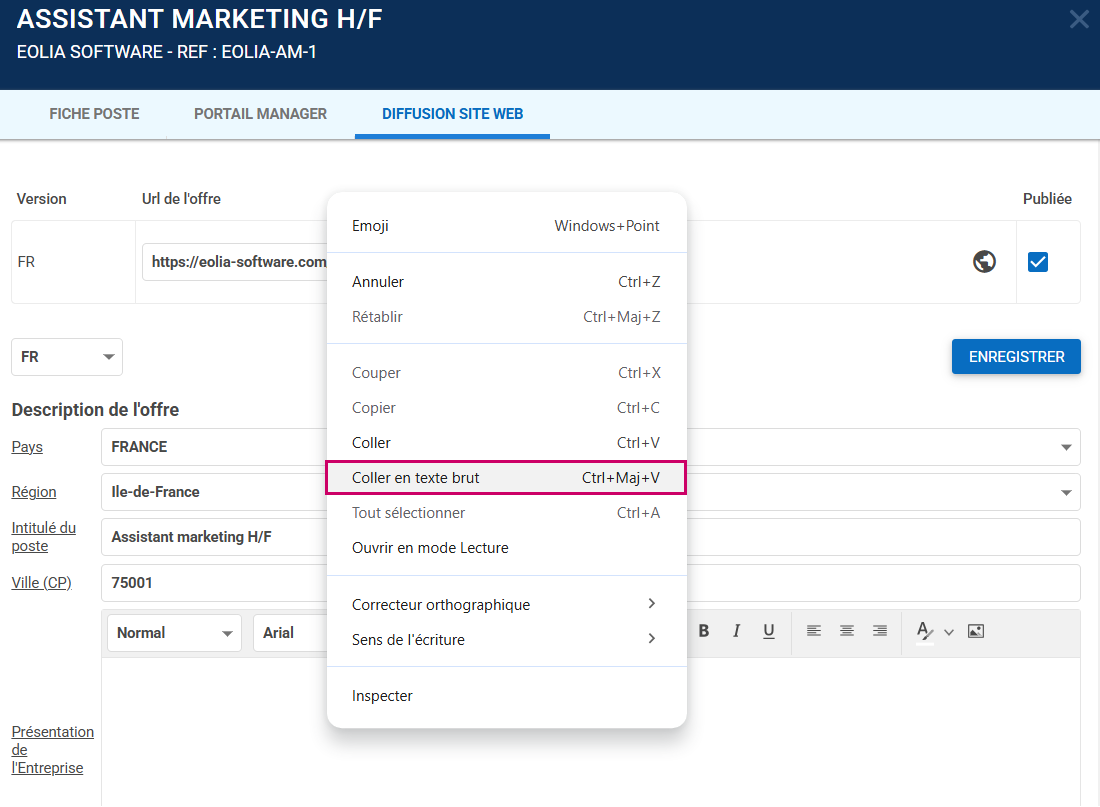Insert an image in the editor

tap(976, 631)
